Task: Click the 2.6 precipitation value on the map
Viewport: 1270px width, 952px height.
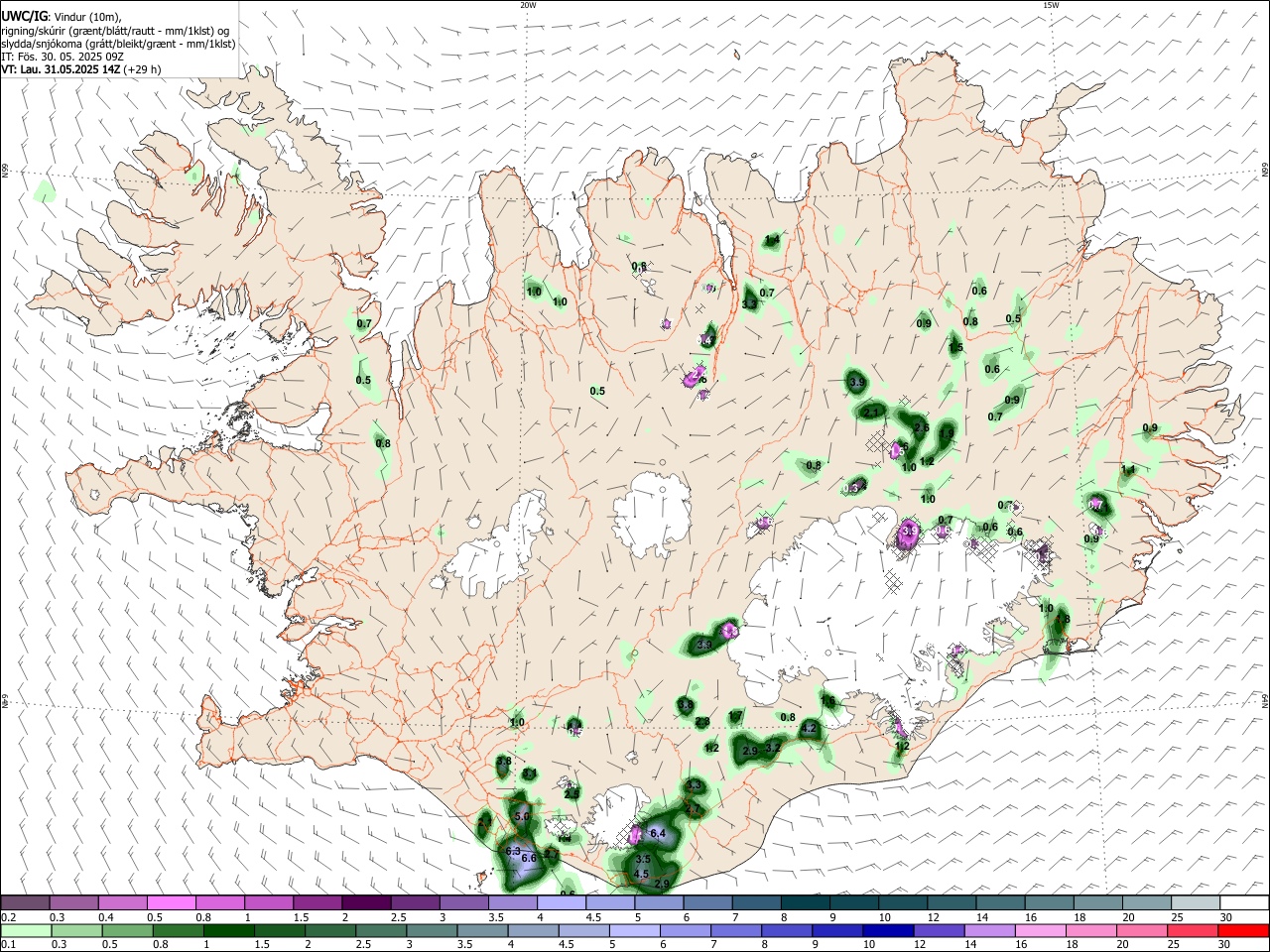Action: pyautogui.click(x=921, y=428)
